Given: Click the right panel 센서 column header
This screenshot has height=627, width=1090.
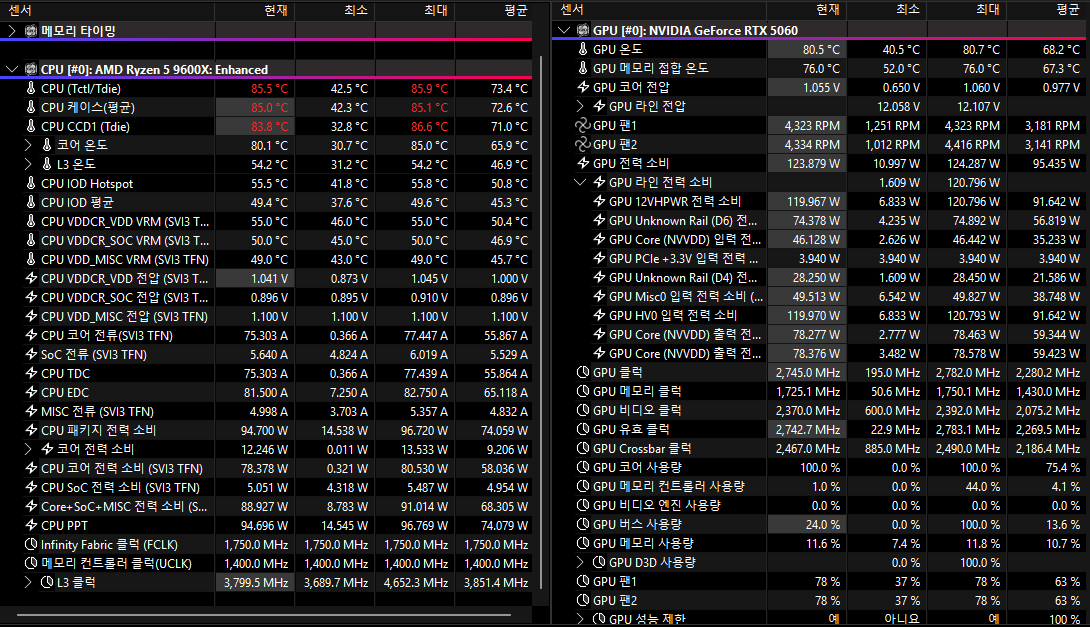Looking at the screenshot, I should point(660,10).
